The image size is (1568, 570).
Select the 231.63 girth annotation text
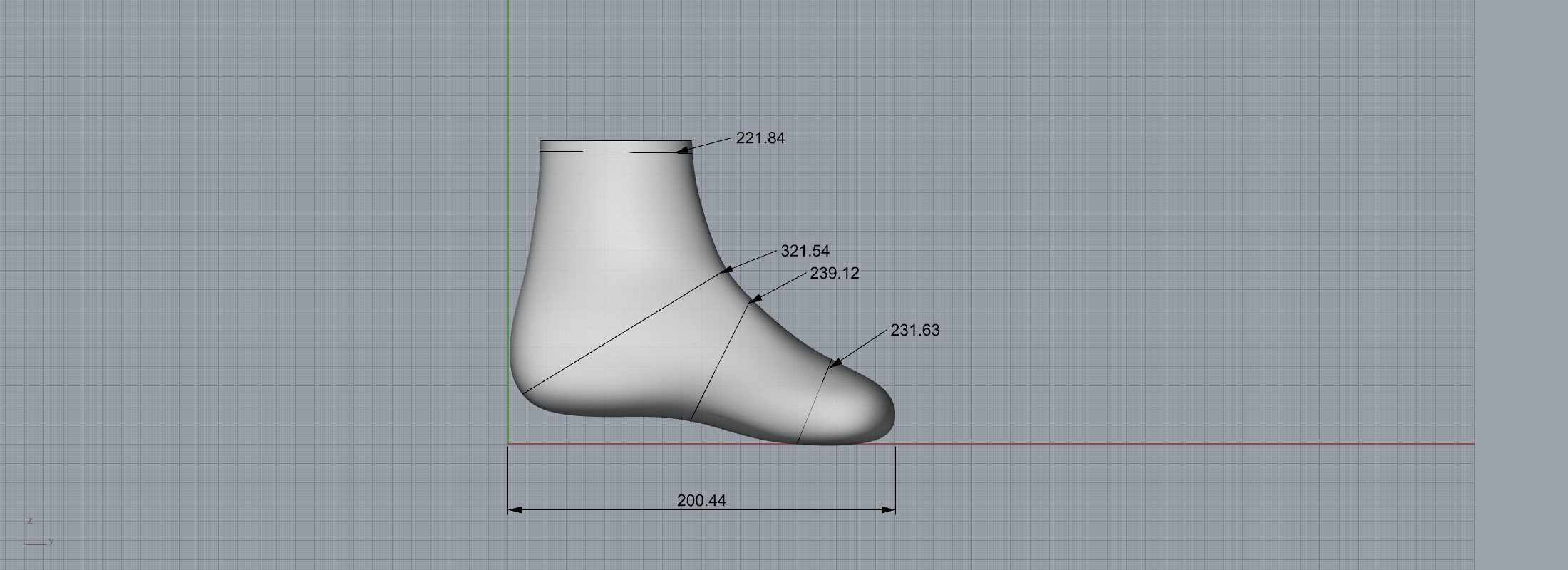(x=914, y=330)
